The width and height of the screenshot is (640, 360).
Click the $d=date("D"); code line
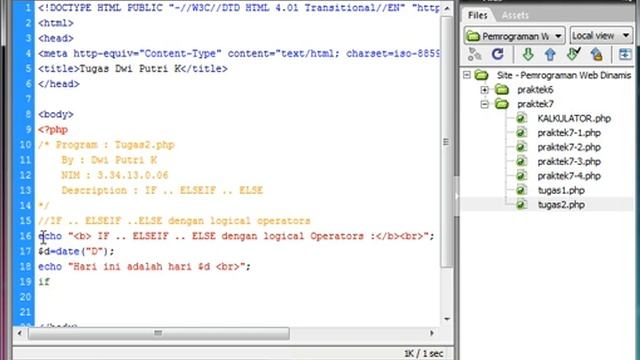coord(76,251)
